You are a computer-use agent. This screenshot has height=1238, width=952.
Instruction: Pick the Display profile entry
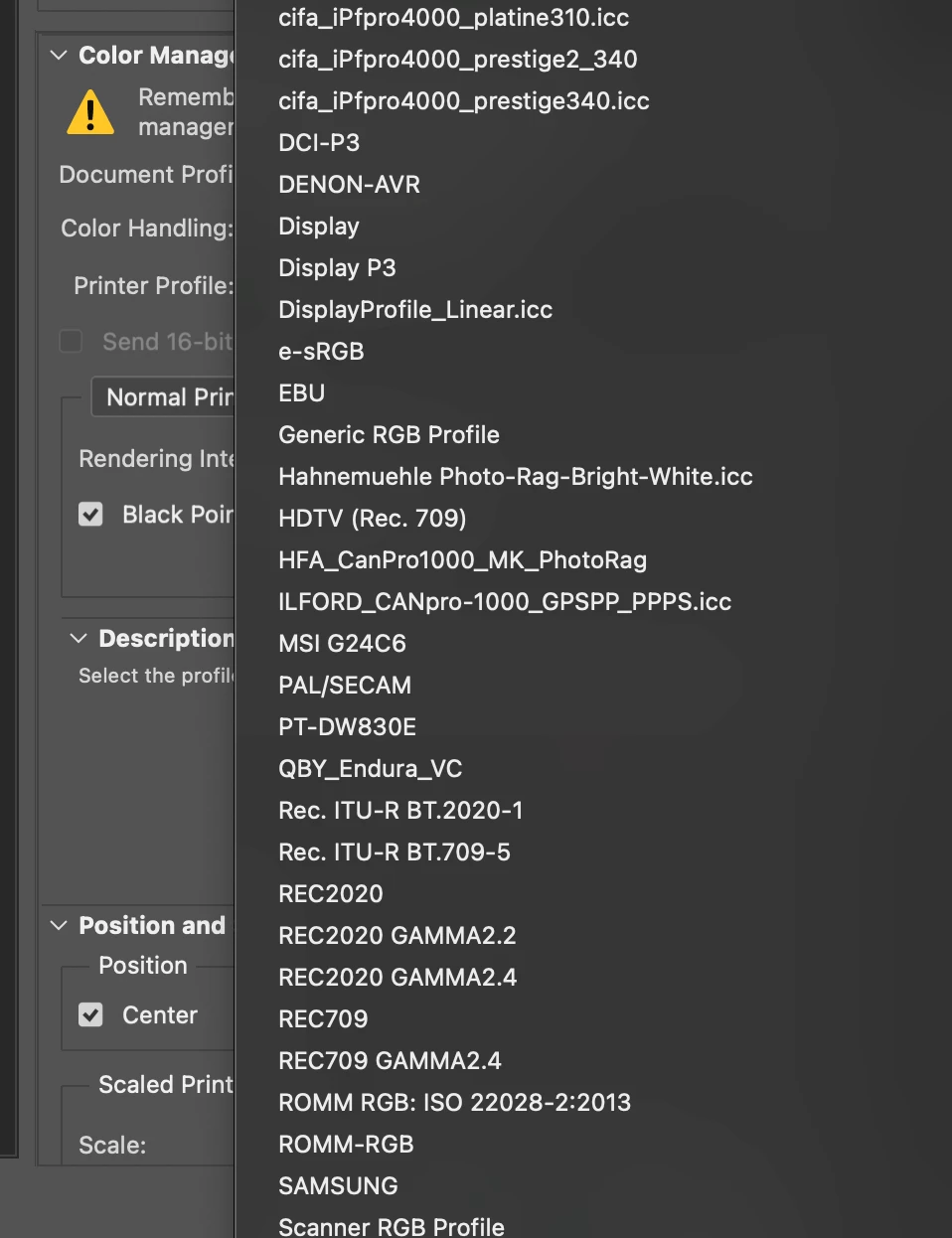pos(319,227)
